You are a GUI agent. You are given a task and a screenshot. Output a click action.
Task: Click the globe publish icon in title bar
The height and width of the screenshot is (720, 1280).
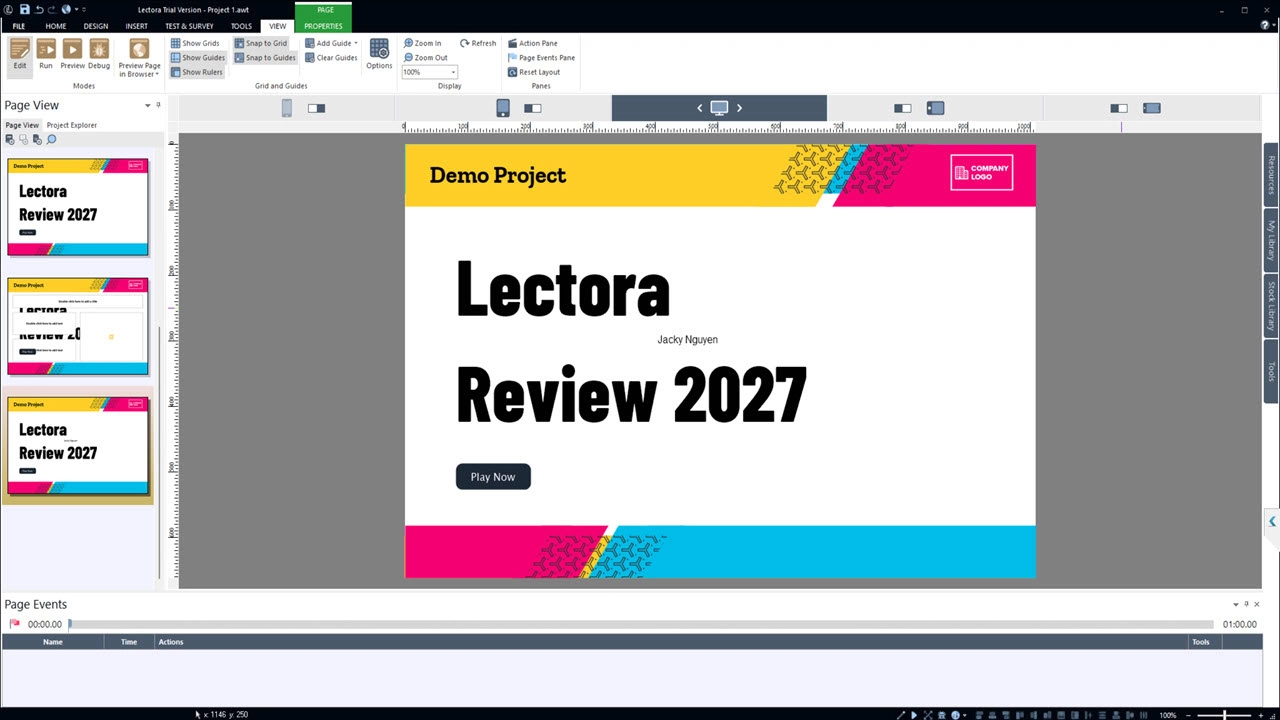pos(66,9)
